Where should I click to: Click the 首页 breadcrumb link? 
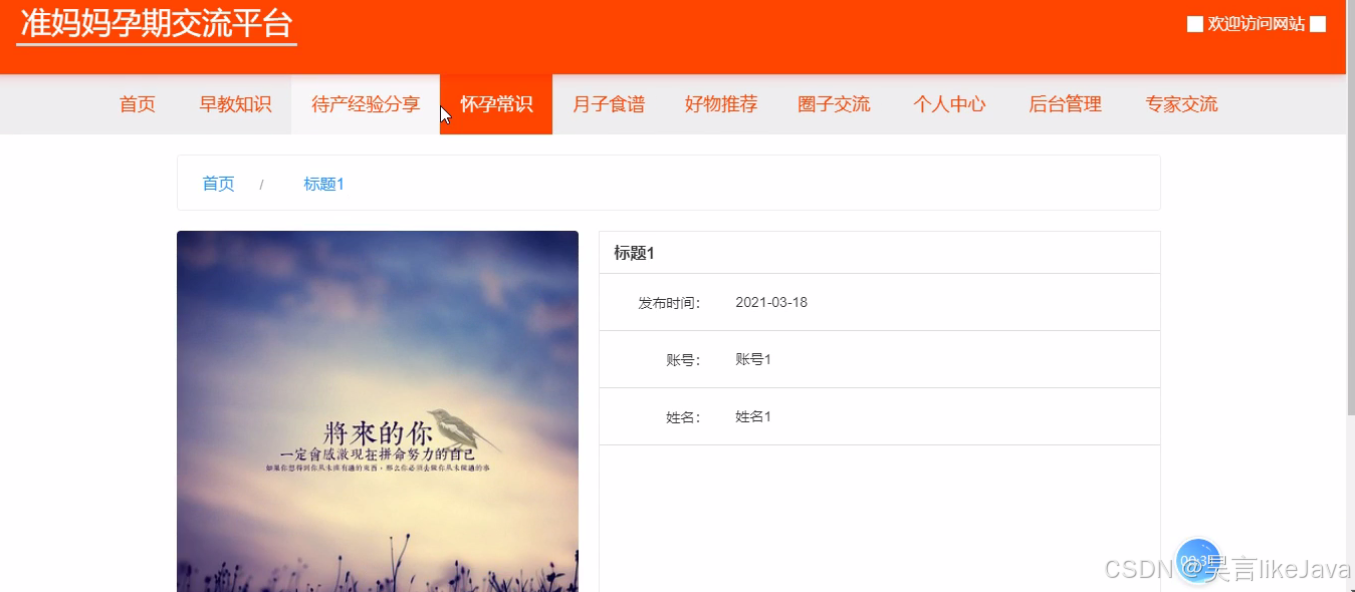pos(218,184)
